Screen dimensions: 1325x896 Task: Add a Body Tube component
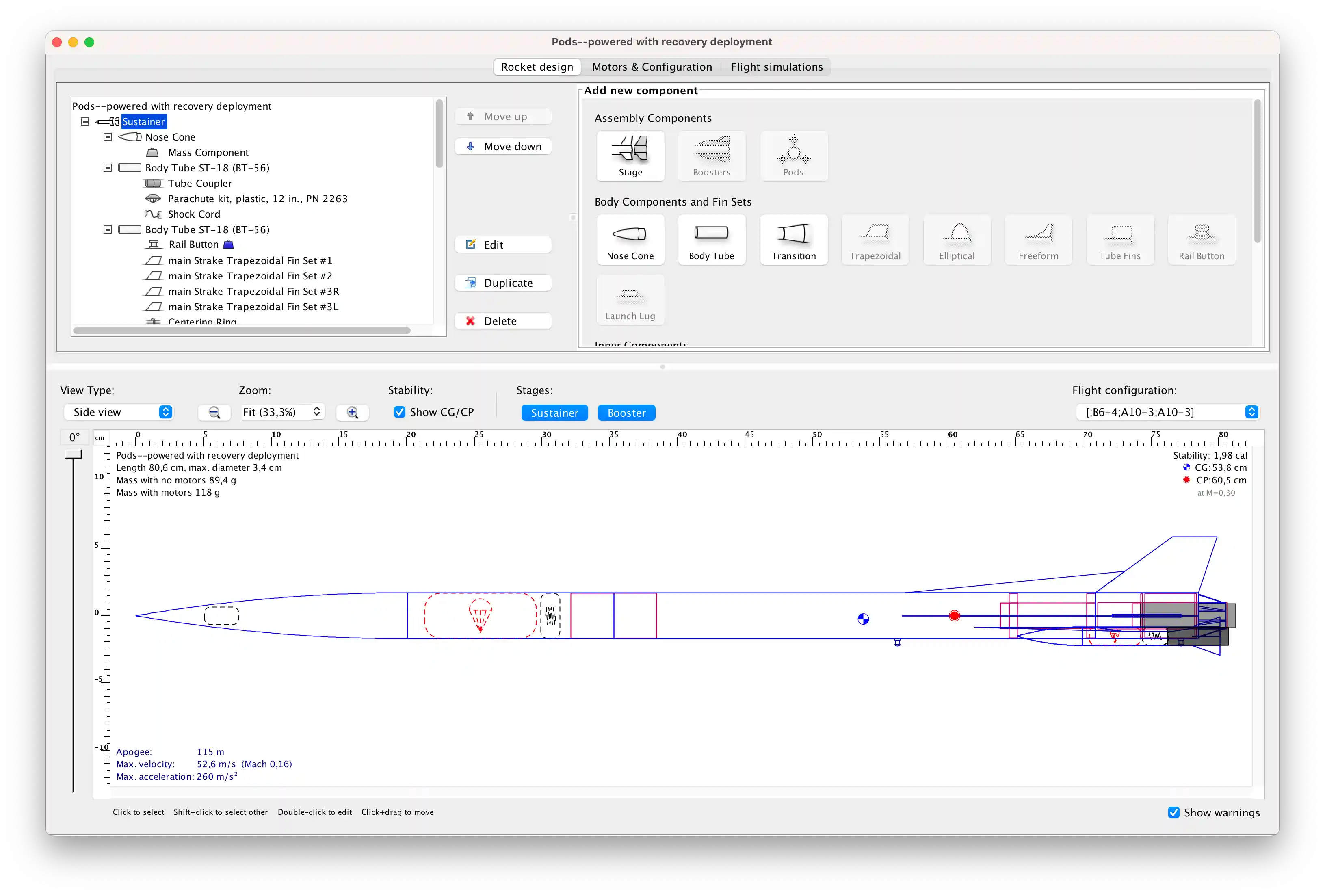[711, 239]
